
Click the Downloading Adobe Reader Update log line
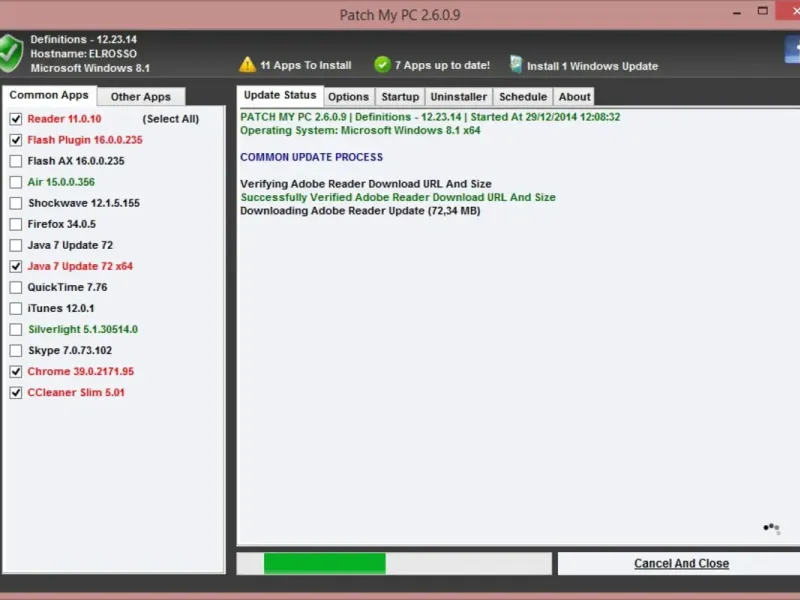pyautogui.click(x=360, y=211)
